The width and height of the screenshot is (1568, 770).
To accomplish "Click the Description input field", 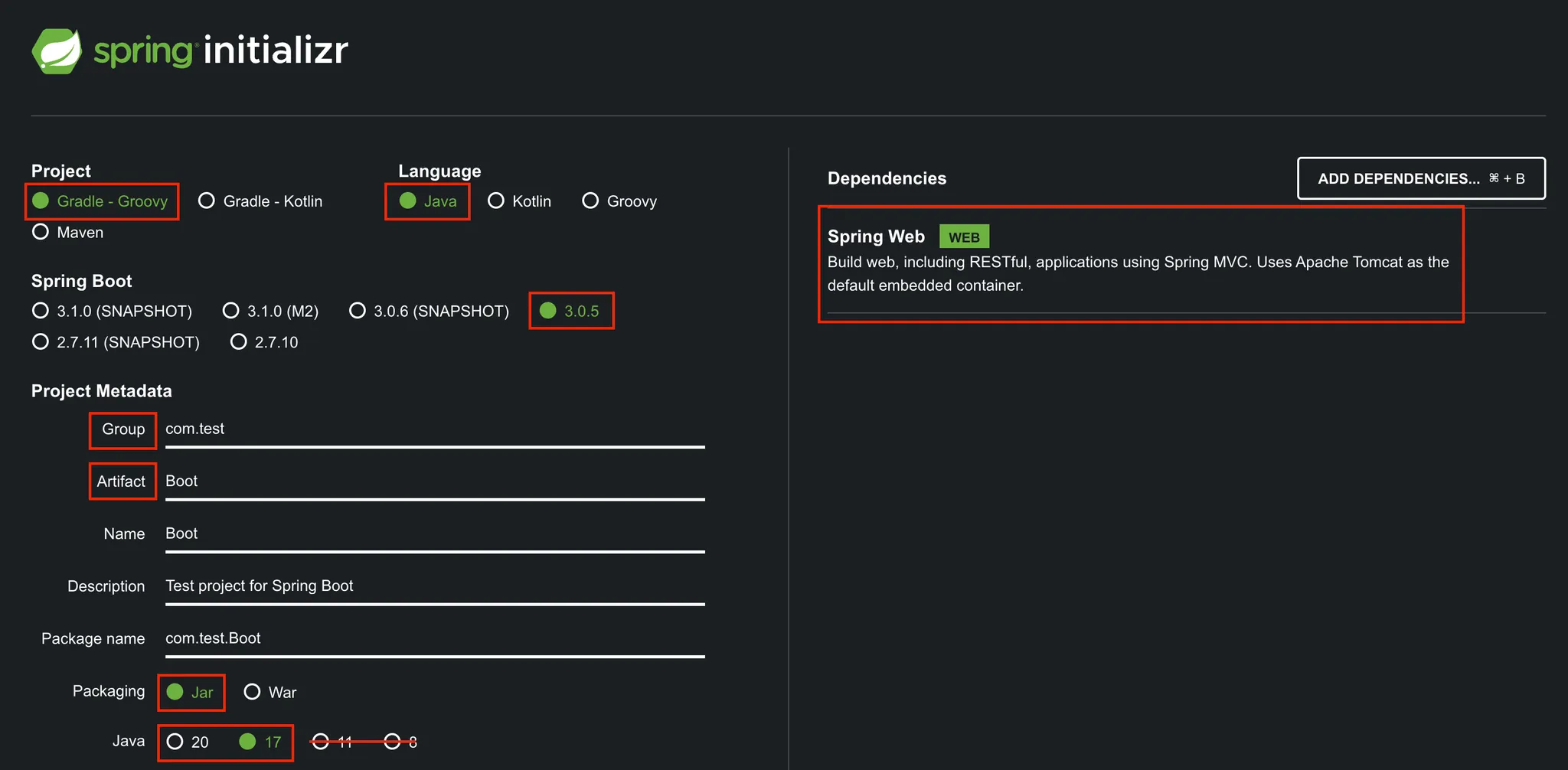I will pyautogui.click(x=435, y=586).
